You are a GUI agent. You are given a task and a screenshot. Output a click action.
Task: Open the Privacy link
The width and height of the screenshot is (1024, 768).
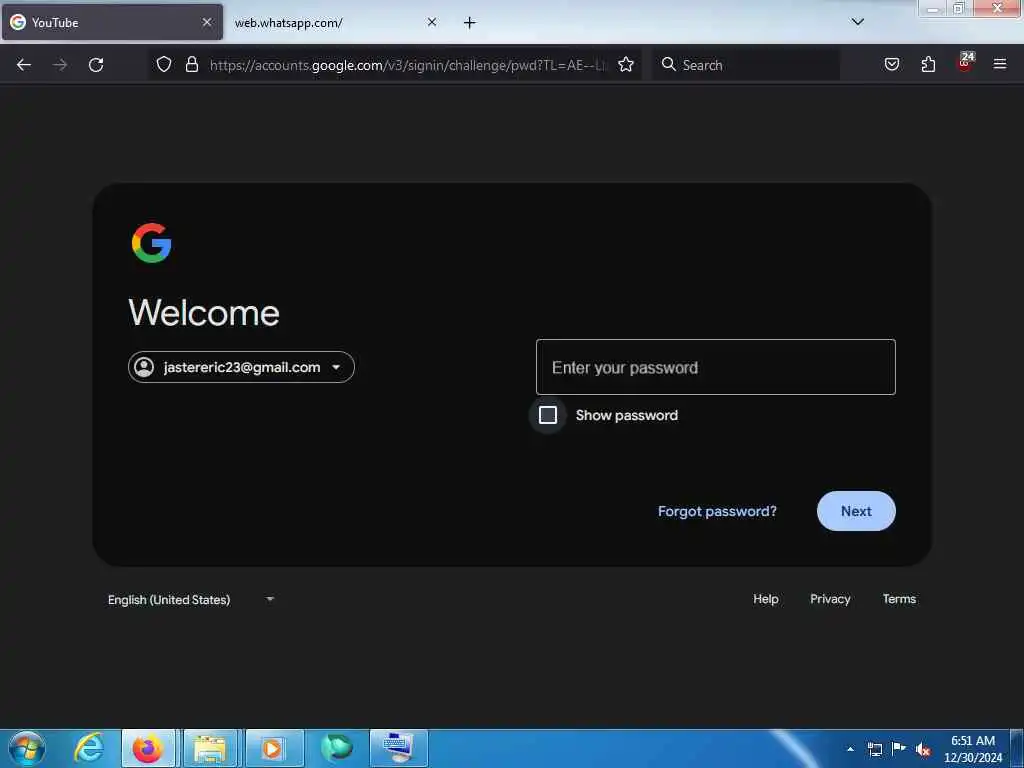tap(830, 599)
